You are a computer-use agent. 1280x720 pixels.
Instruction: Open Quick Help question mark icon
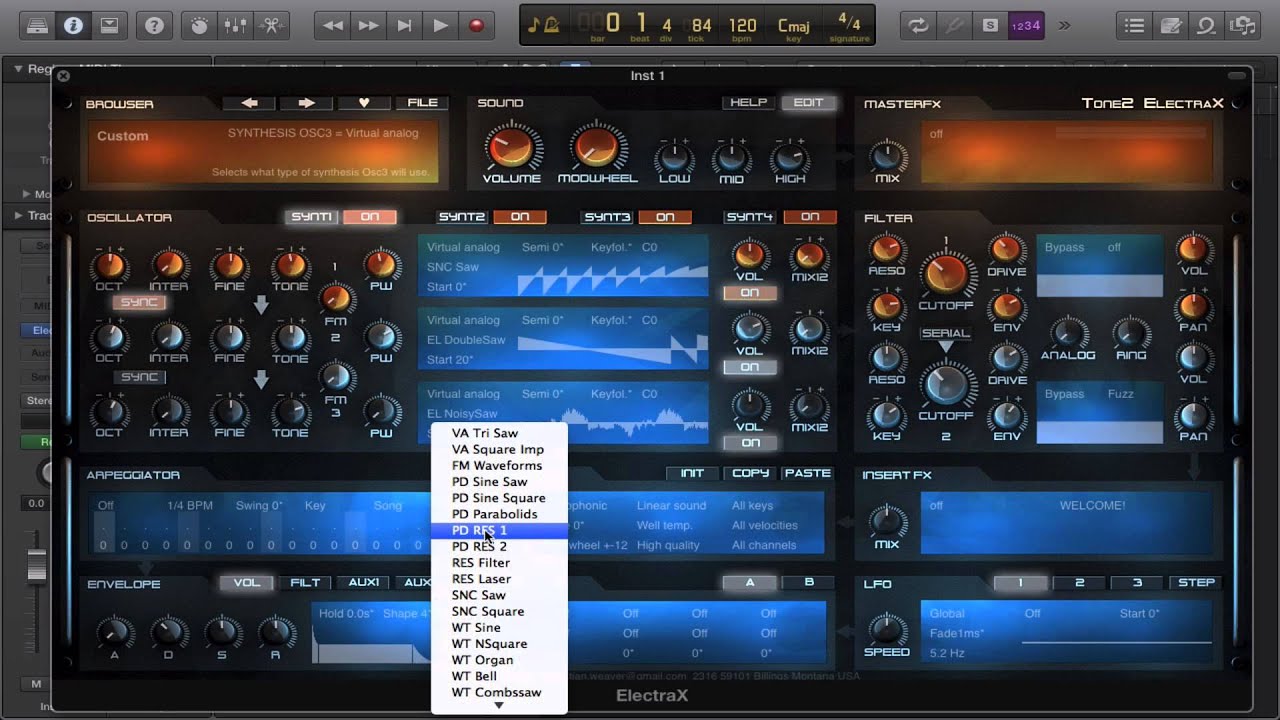pos(154,26)
